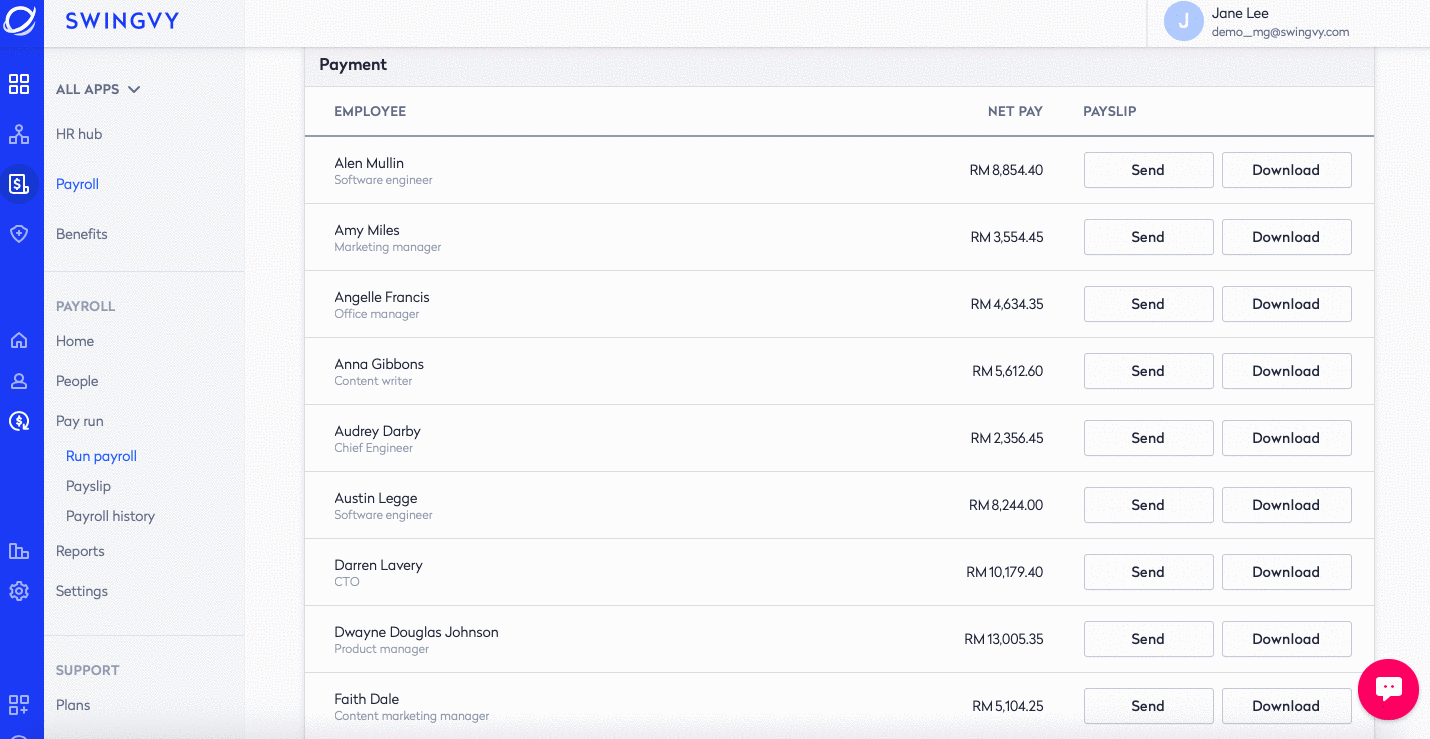1430x739 pixels.
Task: Expand the ALL APPS dropdown
Action: pos(98,89)
